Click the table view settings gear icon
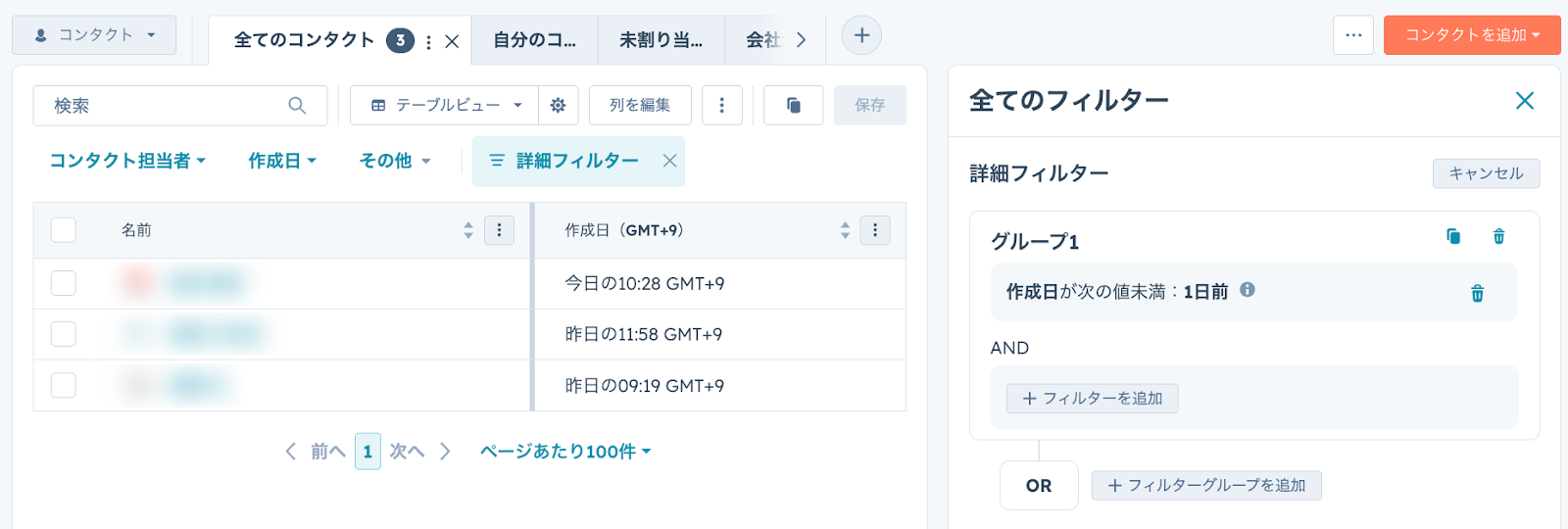 (558, 106)
